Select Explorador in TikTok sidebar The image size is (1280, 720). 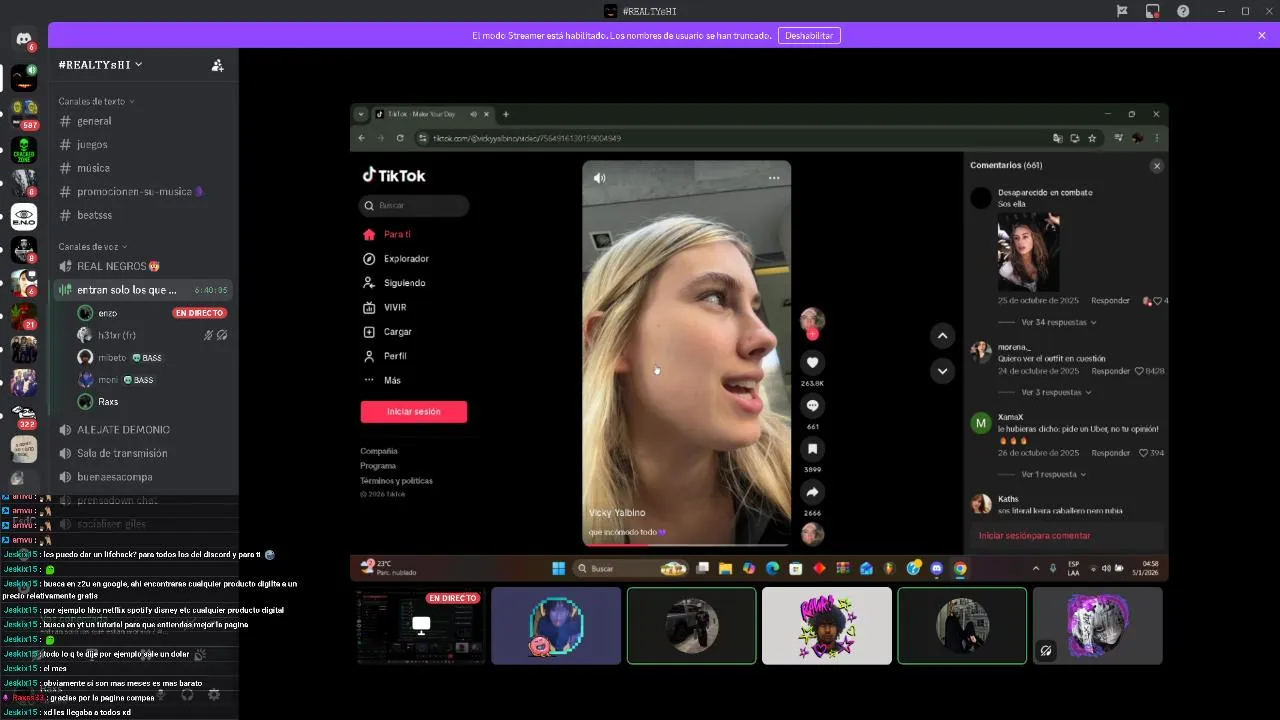pyautogui.click(x=396, y=258)
